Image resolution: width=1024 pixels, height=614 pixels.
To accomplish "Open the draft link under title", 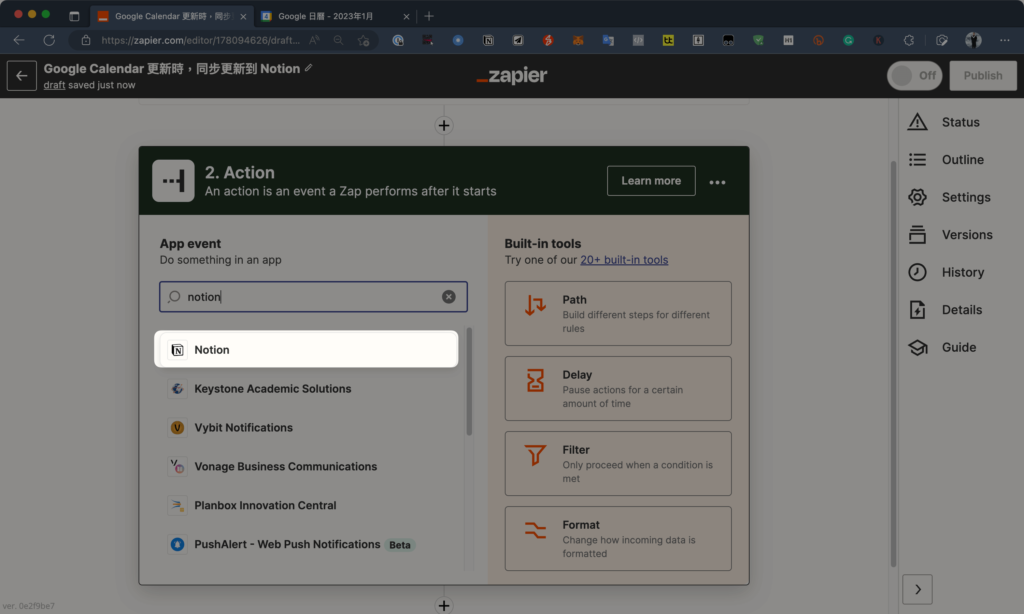I will coord(54,85).
